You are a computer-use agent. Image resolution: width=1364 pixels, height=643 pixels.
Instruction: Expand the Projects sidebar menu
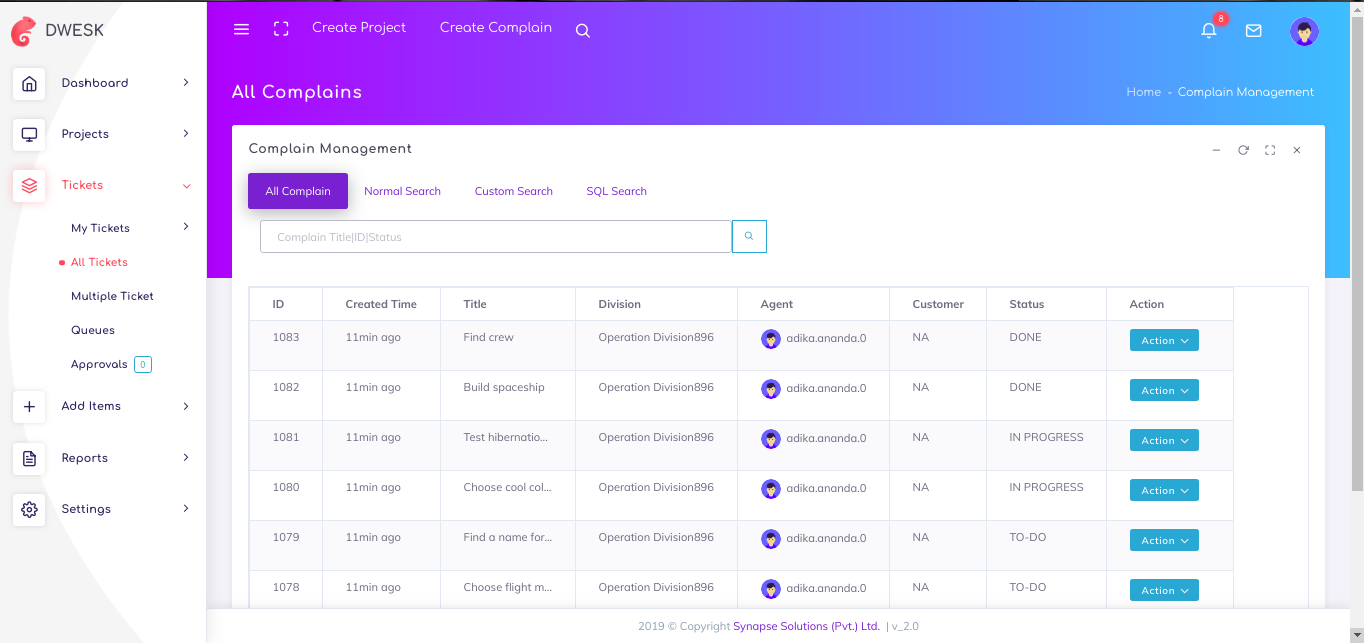186,134
